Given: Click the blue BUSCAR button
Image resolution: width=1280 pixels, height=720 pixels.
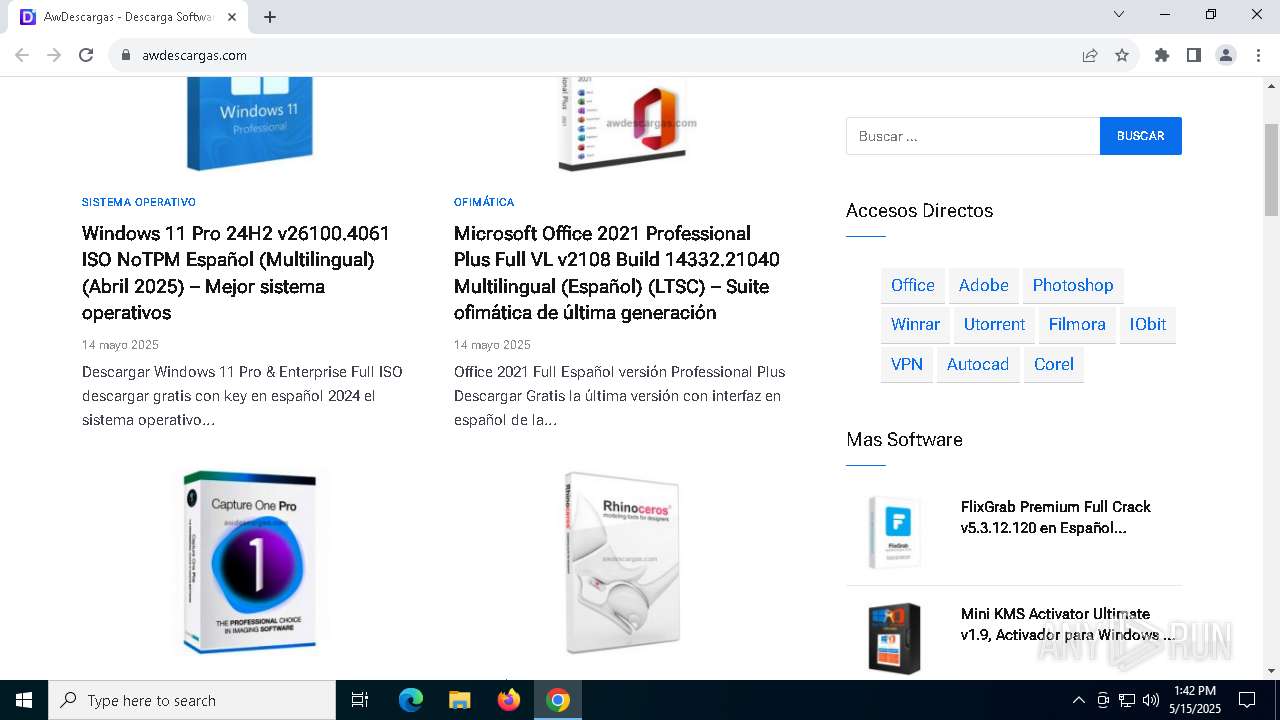Looking at the screenshot, I should 1141,136.
